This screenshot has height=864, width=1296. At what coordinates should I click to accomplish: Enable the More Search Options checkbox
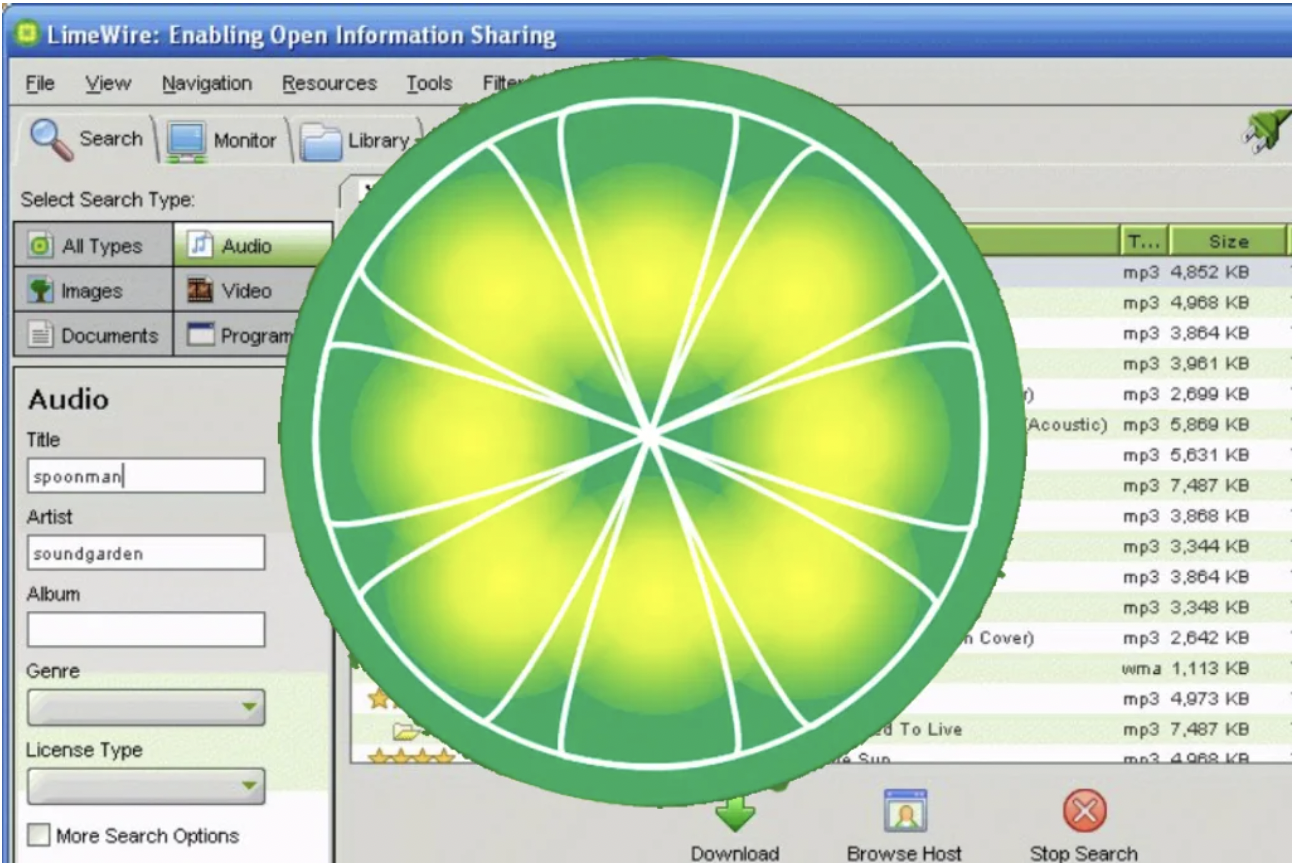(x=40, y=836)
